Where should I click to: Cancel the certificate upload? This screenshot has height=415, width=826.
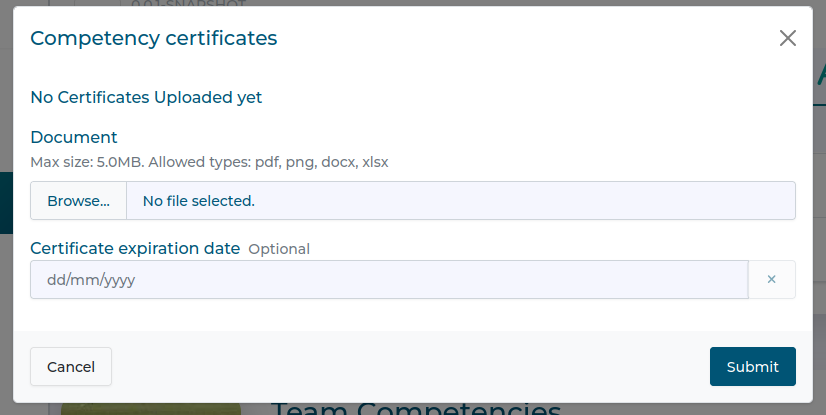pyautogui.click(x=71, y=367)
